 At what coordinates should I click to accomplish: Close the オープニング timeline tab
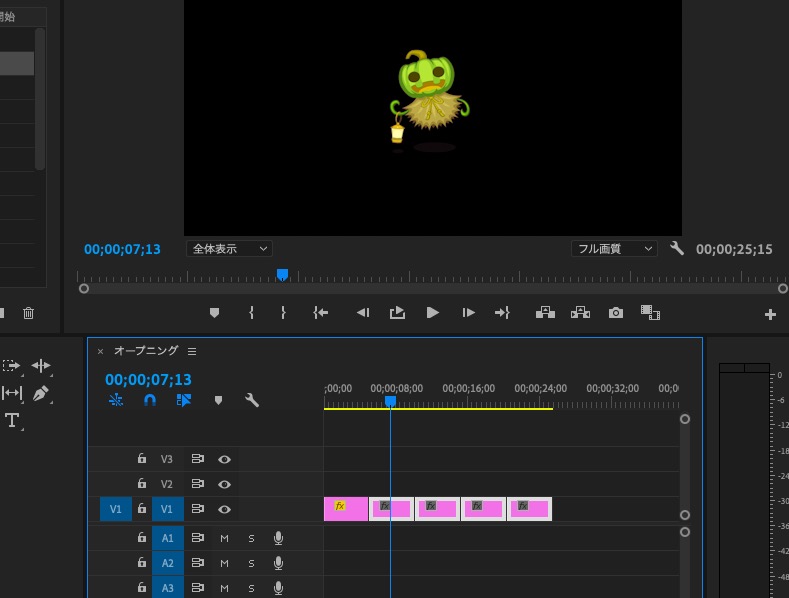pyautogui.click(x=100, y=352)
